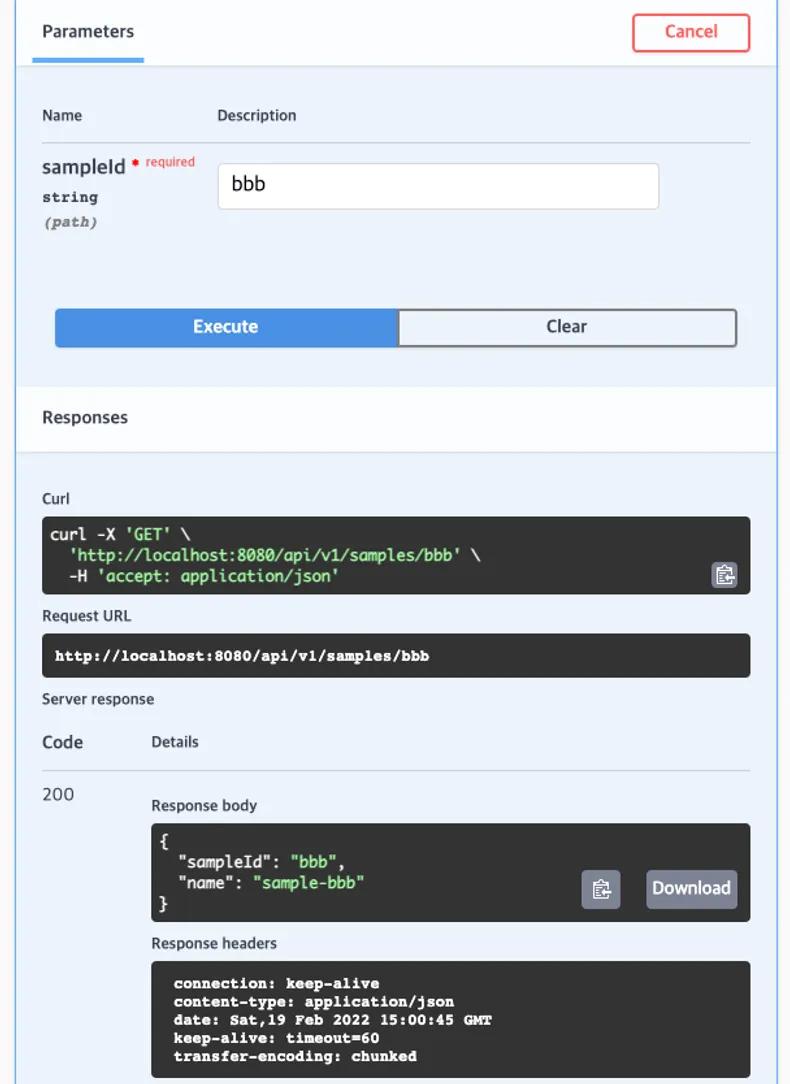Click the Details column header
This screenshot has width=790, height=1084.
click(175, 742)
